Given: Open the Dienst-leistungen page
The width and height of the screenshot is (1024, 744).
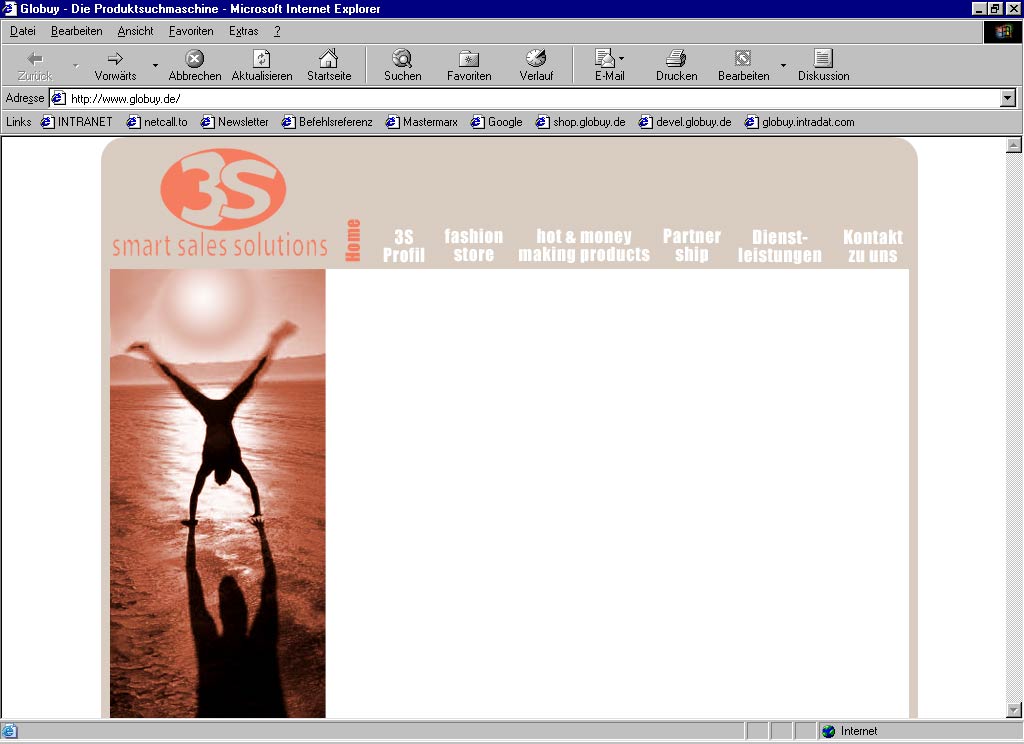Looking at the screenshot, I should pos(780,246).
